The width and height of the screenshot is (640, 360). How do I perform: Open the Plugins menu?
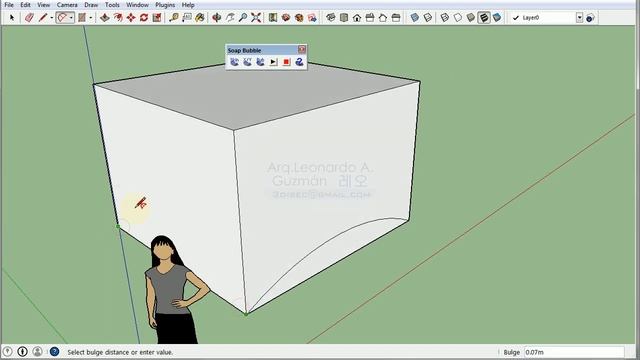(165, 5)
